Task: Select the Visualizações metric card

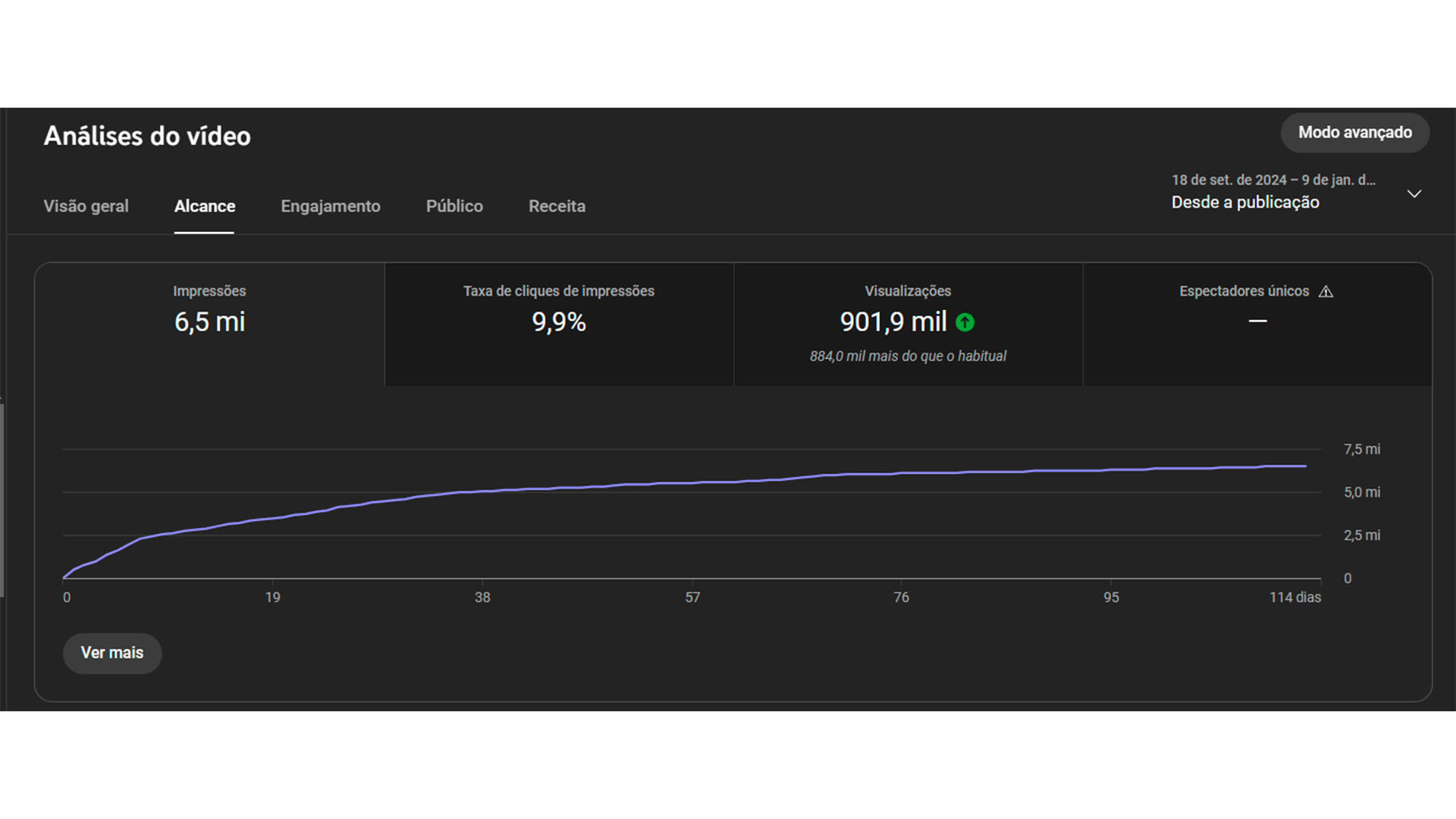Action: [908, 325]
